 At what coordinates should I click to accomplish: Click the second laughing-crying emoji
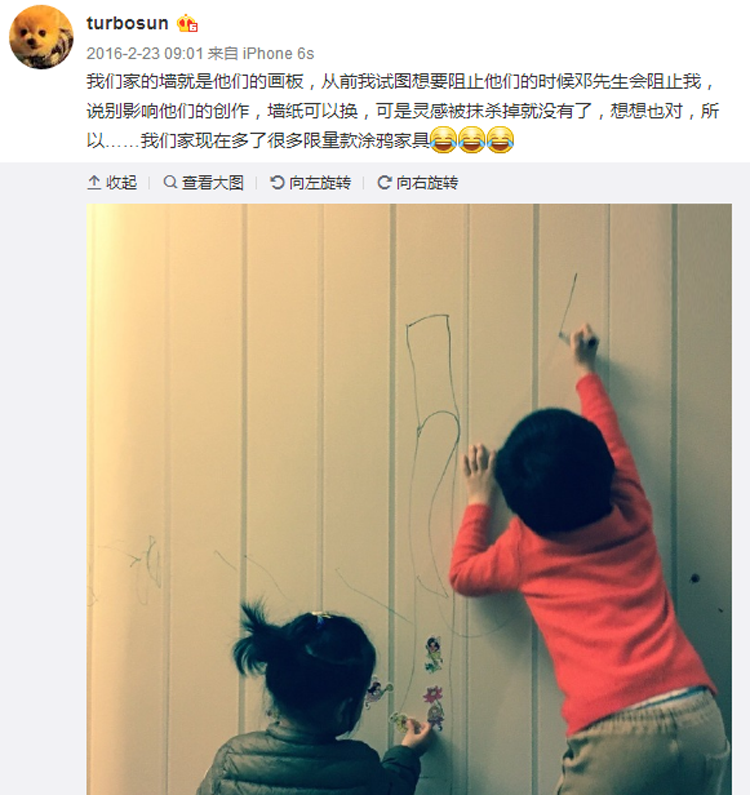click(472, 140)
